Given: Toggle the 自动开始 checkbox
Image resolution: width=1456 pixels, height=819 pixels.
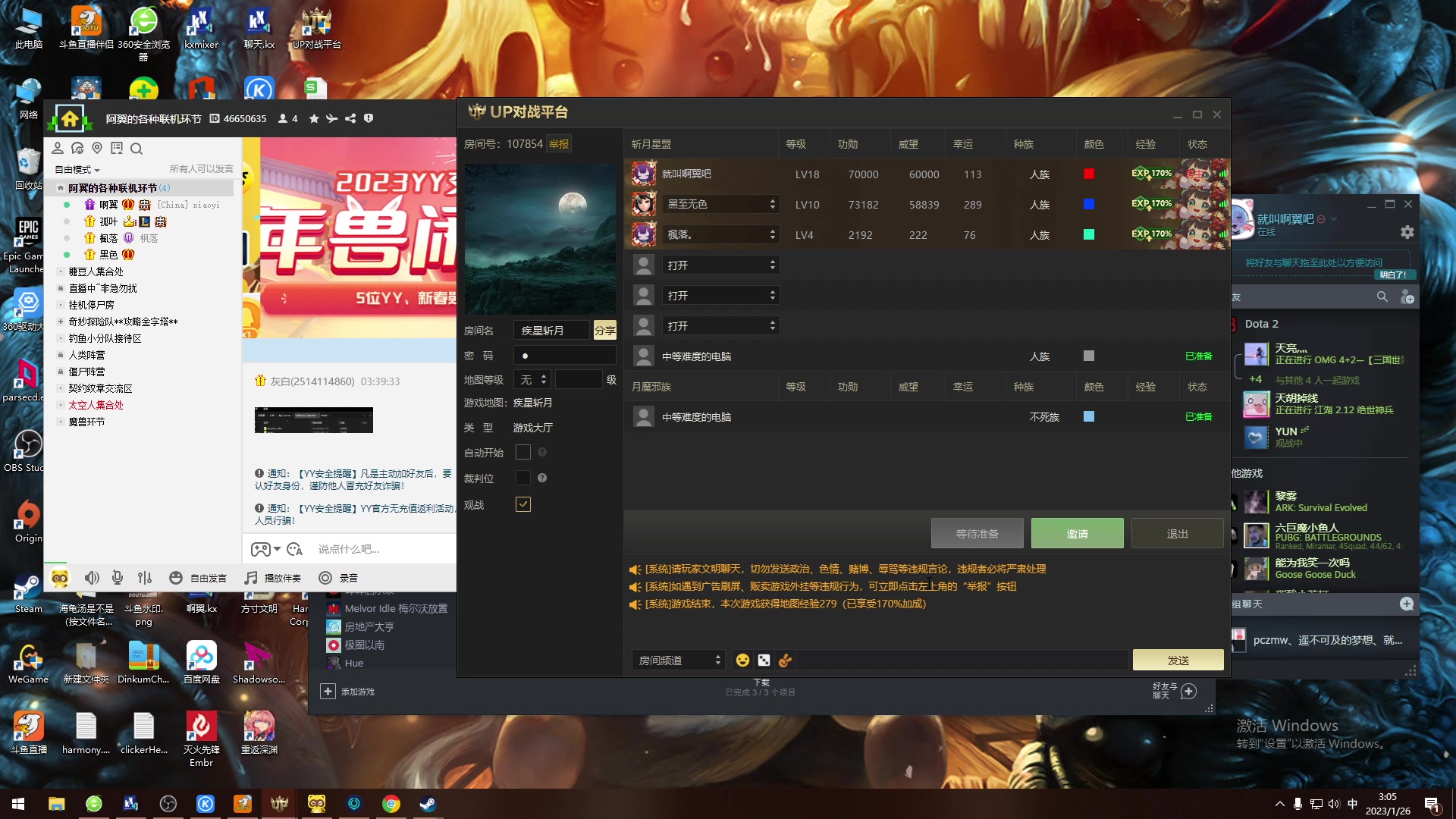Looking at the screenshot, I should [x=522, y=452].
